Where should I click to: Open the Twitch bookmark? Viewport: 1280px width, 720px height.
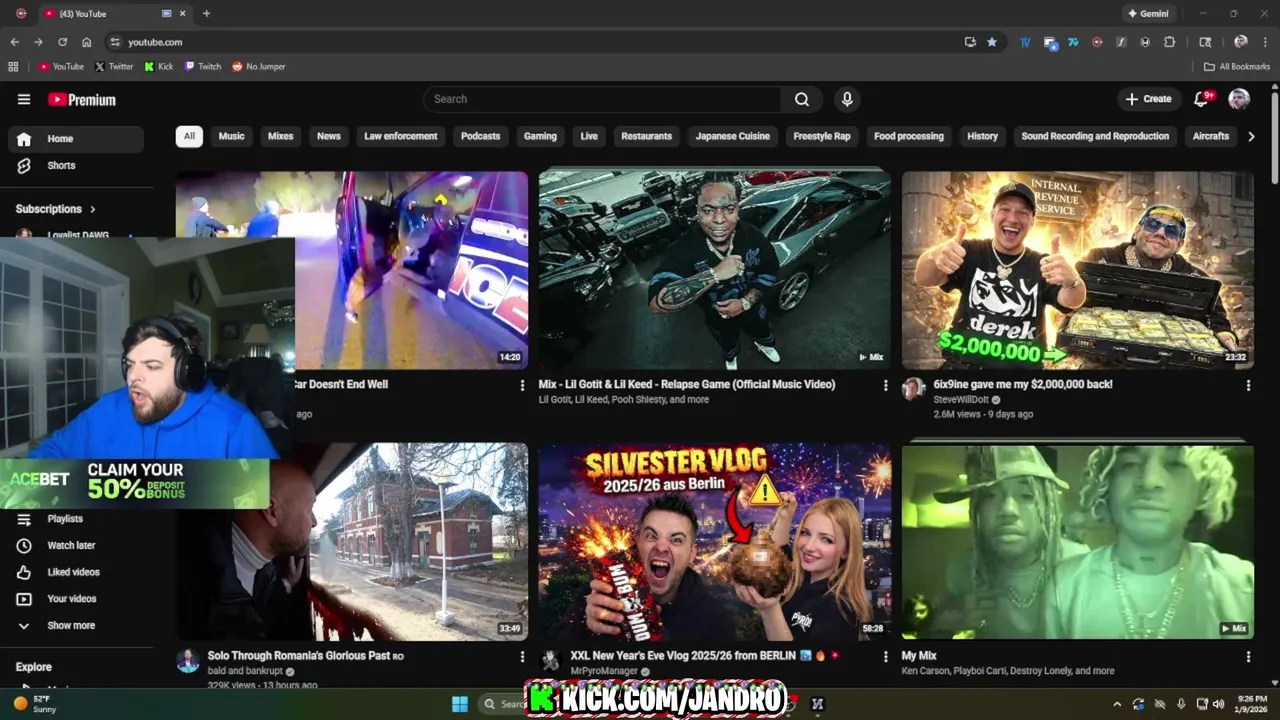pyautogui.click(x=203, y=66)
